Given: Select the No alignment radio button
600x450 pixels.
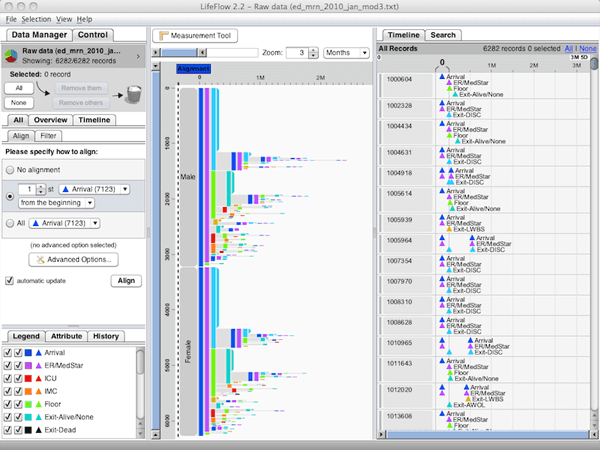Looking at the screenshot, I should pyautogui.click(x=10, y=170).
